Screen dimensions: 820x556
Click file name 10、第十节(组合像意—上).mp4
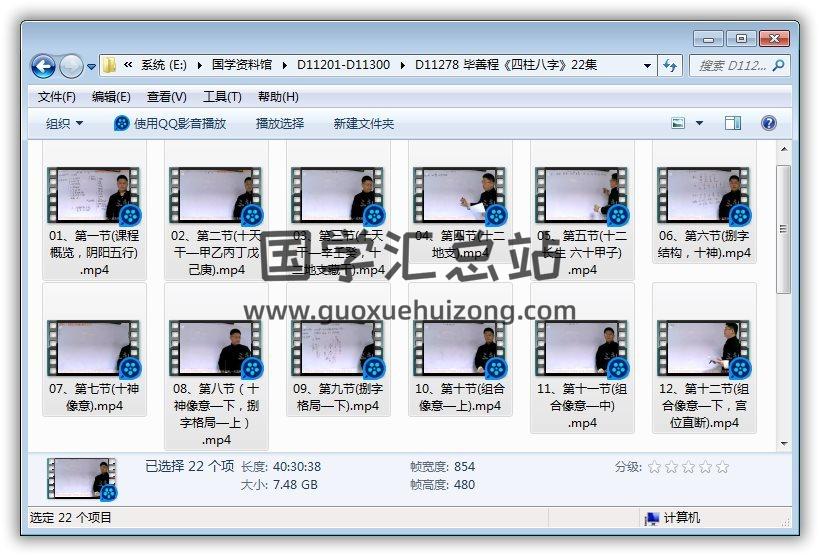point(460,397)
